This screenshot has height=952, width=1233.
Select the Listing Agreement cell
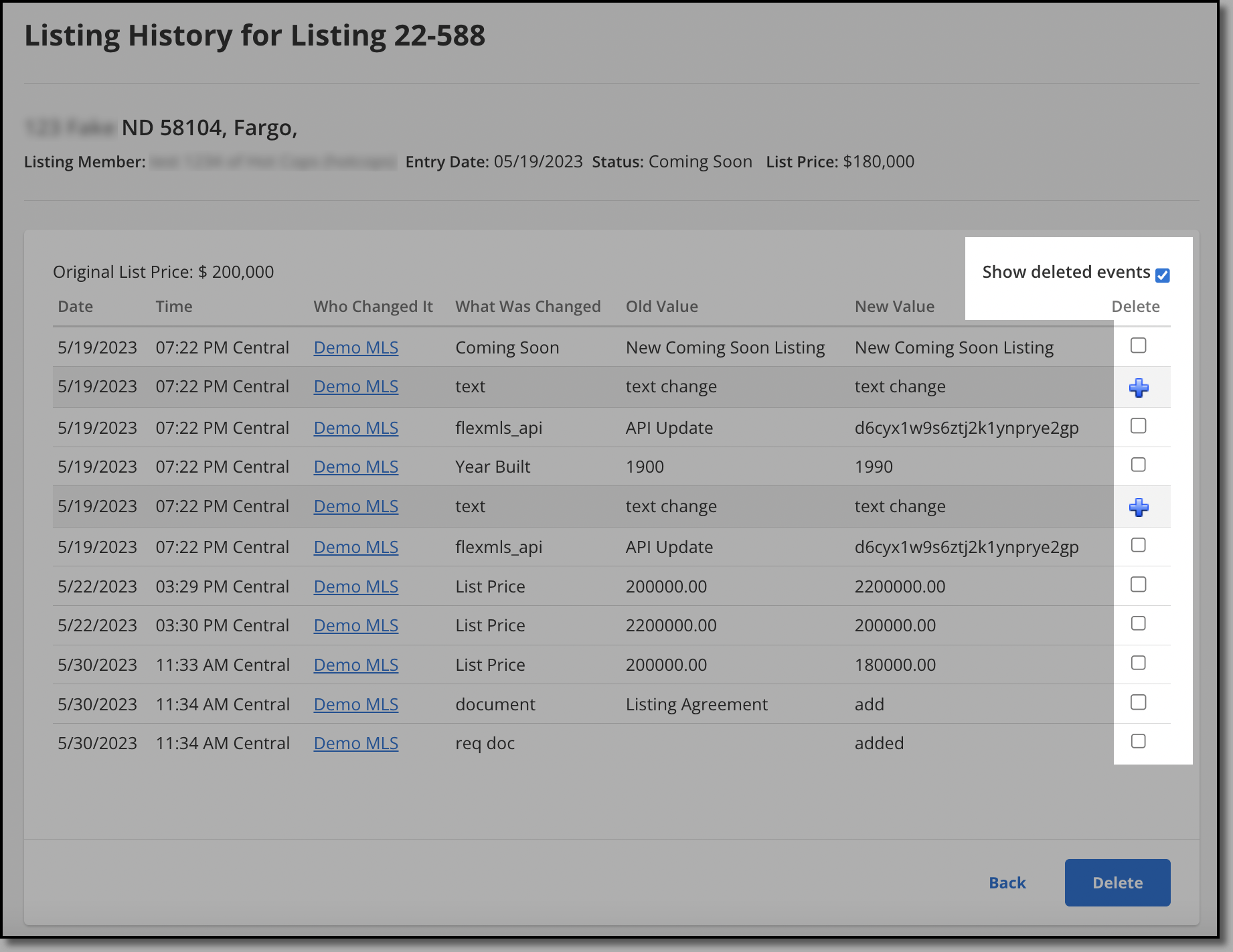coord(697,704)
